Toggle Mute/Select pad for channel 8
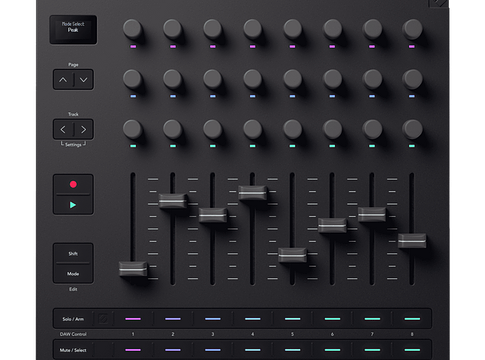The width and height of the screenshot is (485, 360). point(412,350)
